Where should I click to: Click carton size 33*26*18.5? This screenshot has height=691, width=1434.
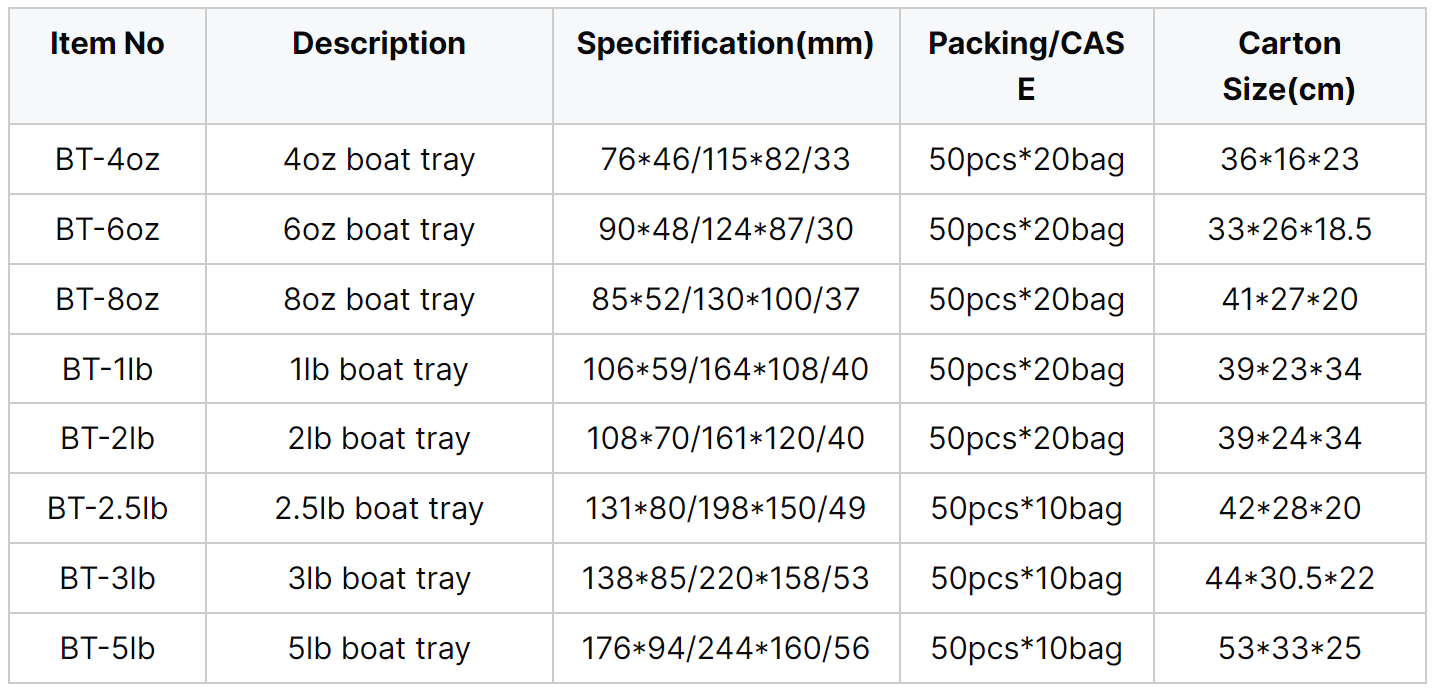(x=1289, y=230)
